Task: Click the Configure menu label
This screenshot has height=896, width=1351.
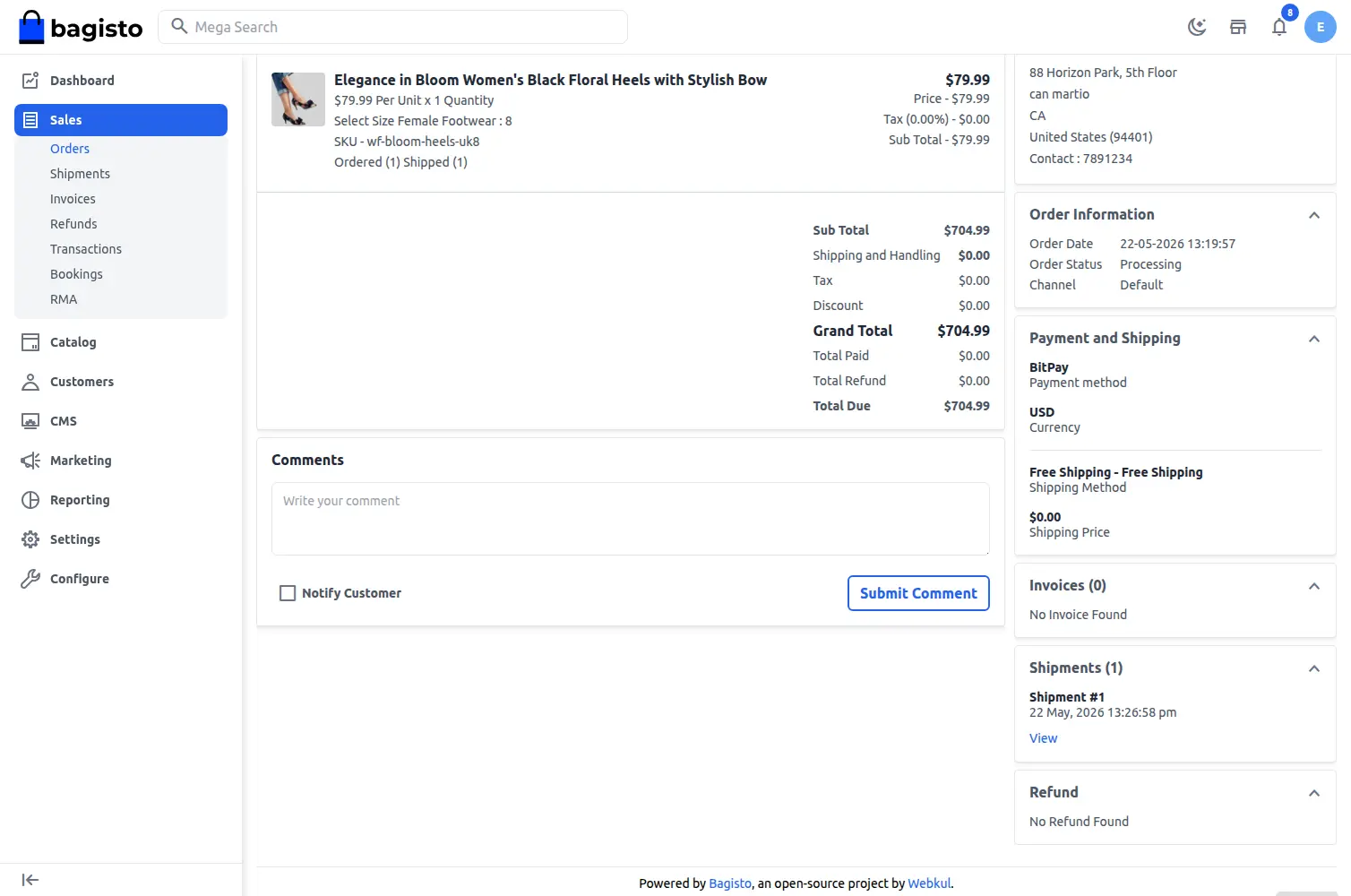Action: (80, 579)
